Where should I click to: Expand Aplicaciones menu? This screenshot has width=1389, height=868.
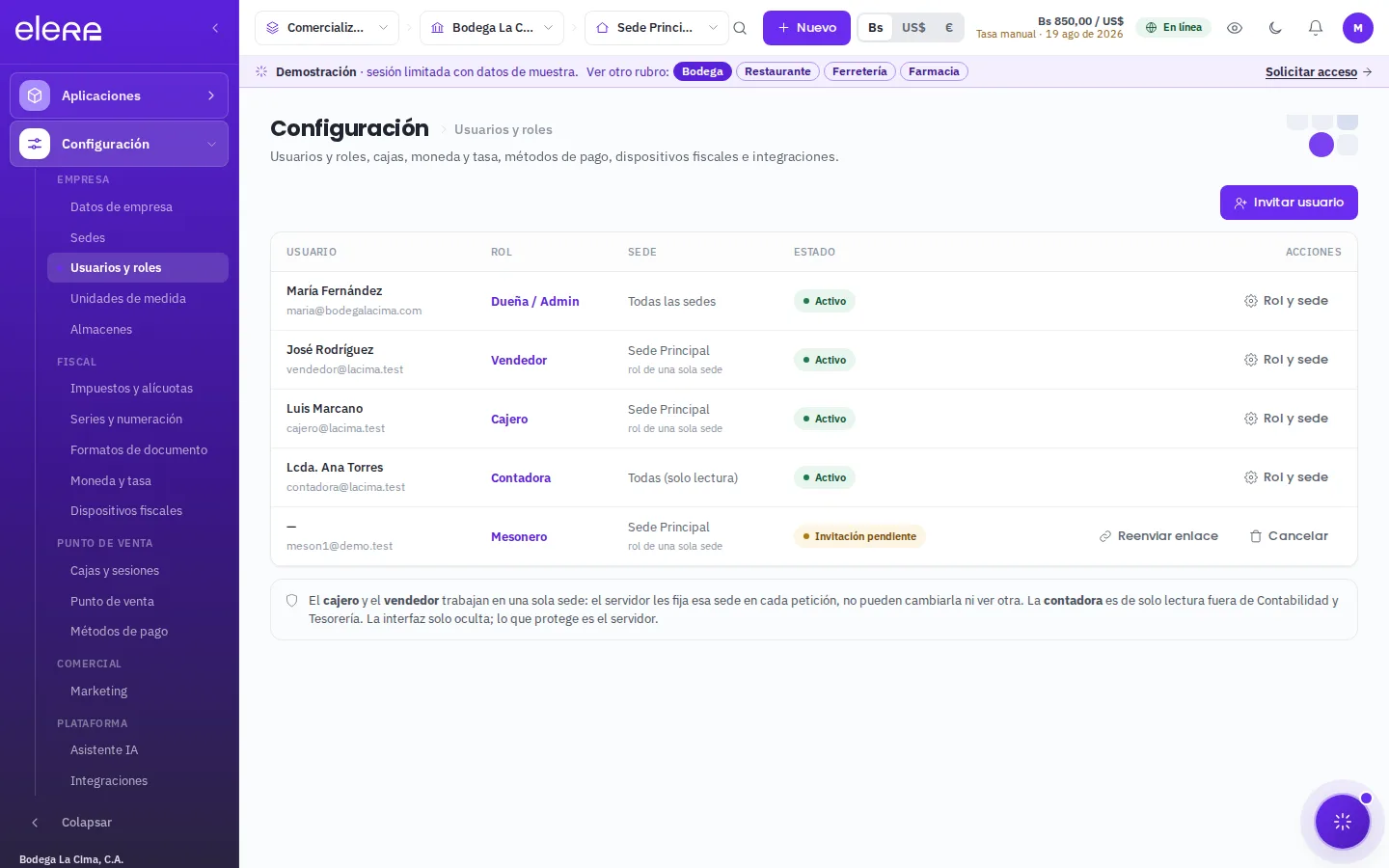[x=120, y=95]
